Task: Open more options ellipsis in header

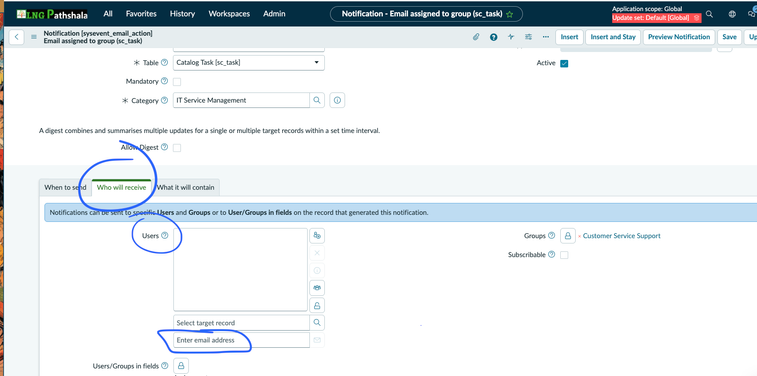Action: pyautogui.click(x=546, y=37)
